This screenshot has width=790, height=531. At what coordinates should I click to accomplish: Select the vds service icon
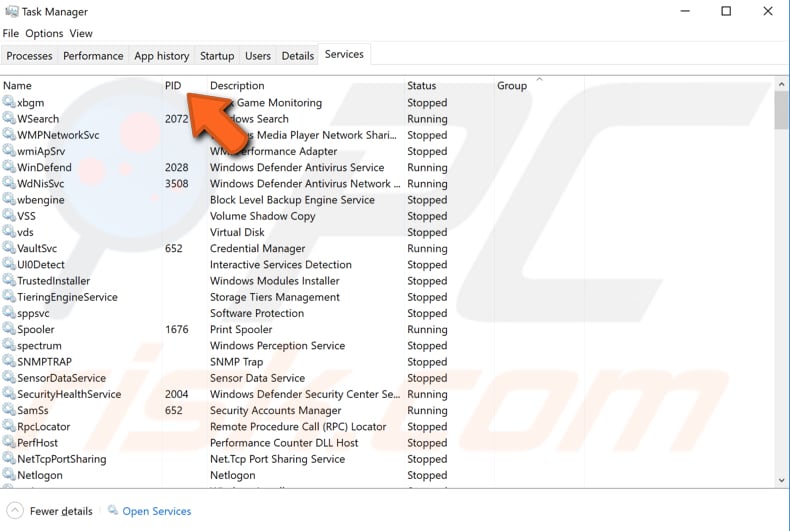(x=9, y=231)
